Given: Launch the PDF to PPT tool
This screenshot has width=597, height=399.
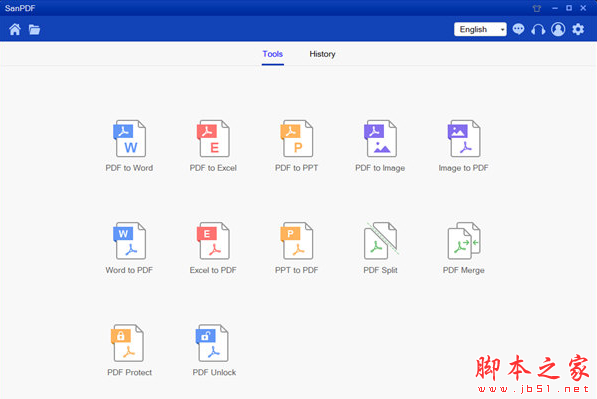Looking at the screenshot, I should (297, 145).
